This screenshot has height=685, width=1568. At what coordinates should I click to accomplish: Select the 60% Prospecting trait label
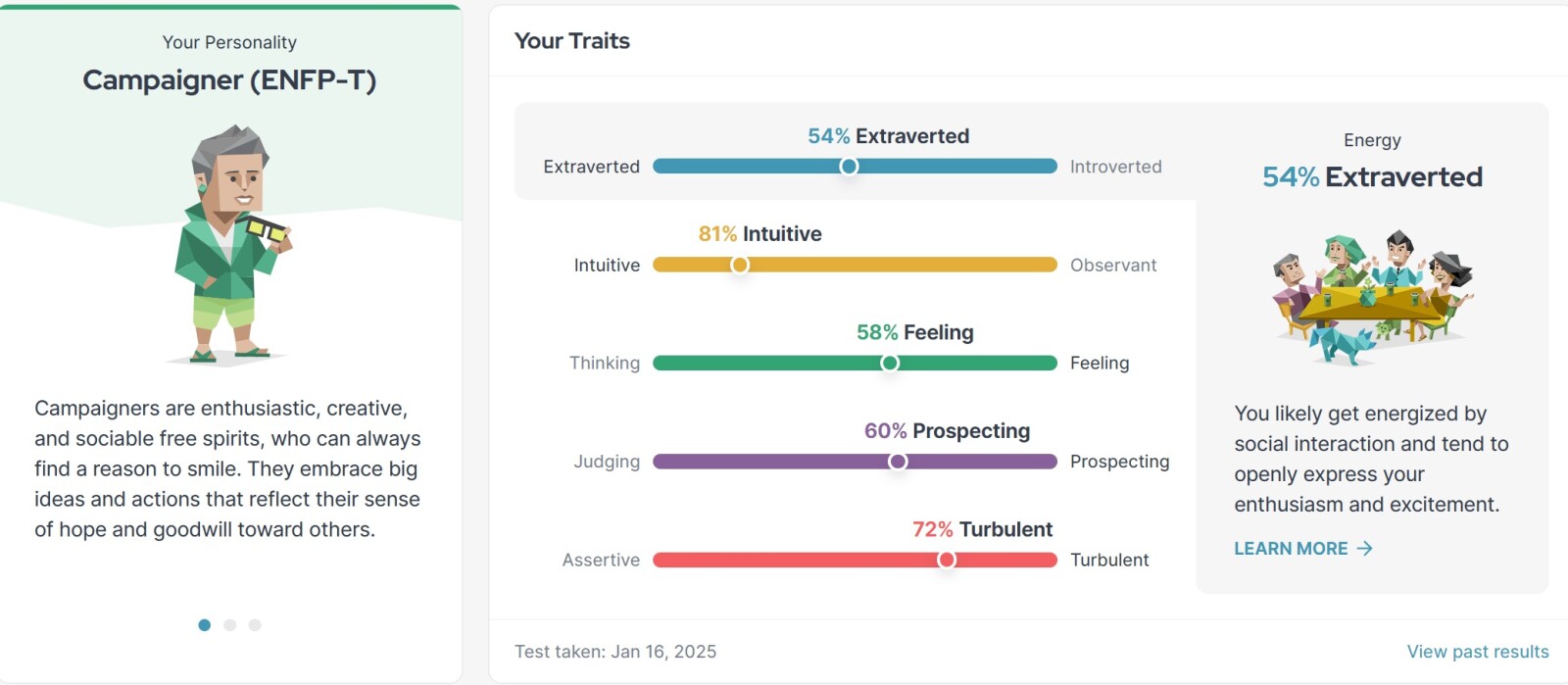(947, 431)
